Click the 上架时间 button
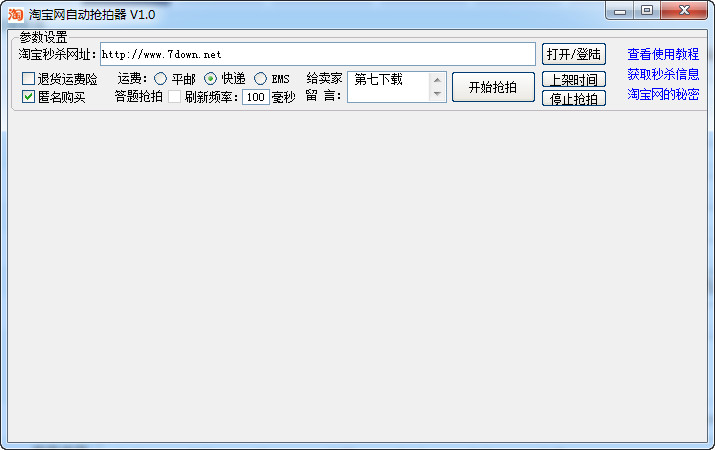715x450 pixels. [573, 79]
